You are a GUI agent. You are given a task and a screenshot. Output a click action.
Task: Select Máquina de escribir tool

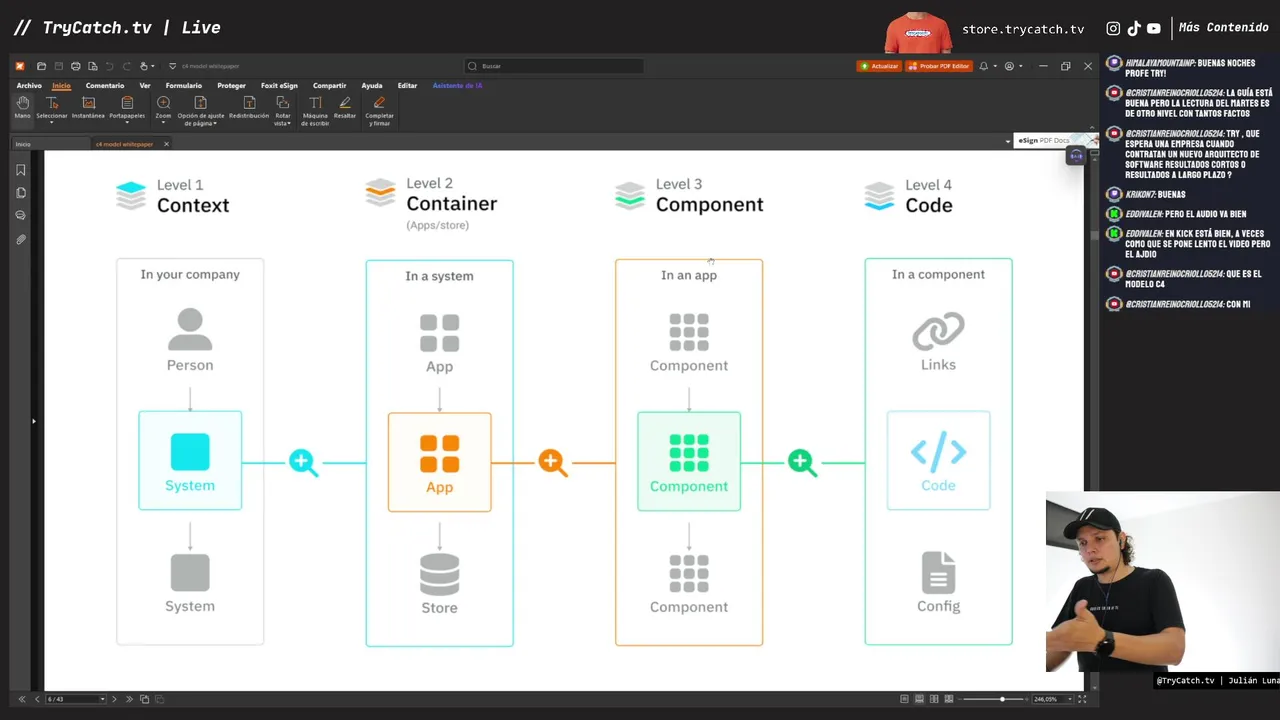(x=315, y=110)
